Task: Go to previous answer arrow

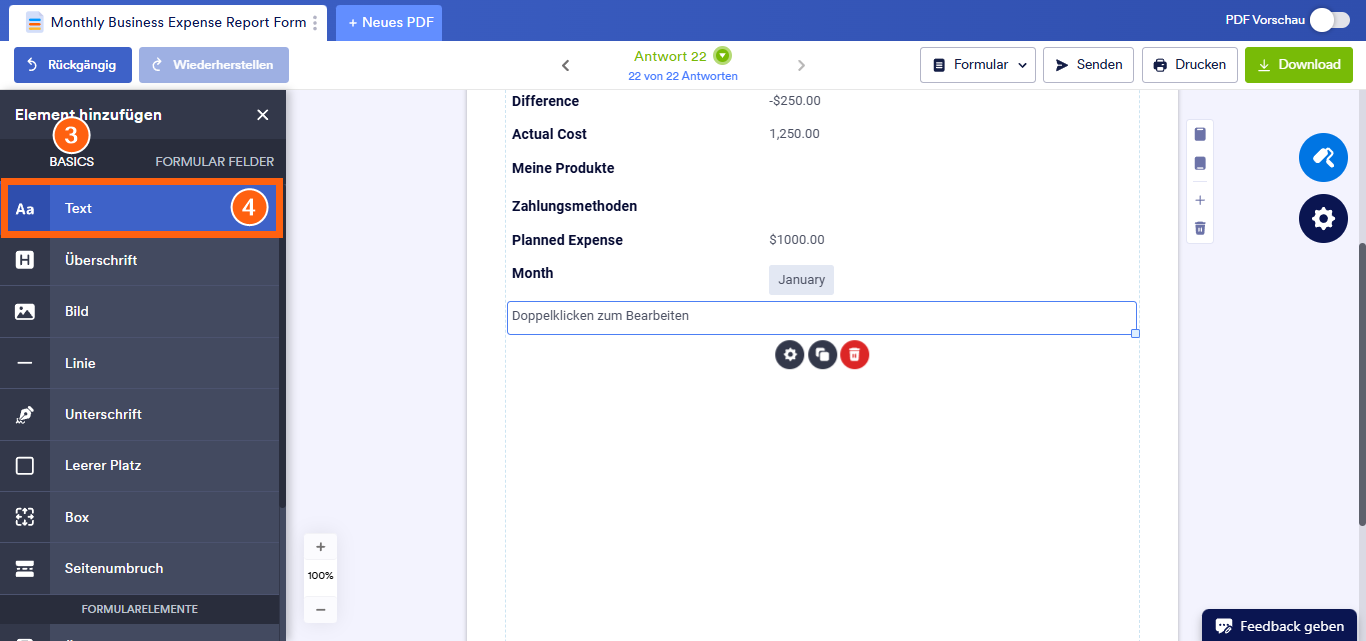Action: click(565, 65)
